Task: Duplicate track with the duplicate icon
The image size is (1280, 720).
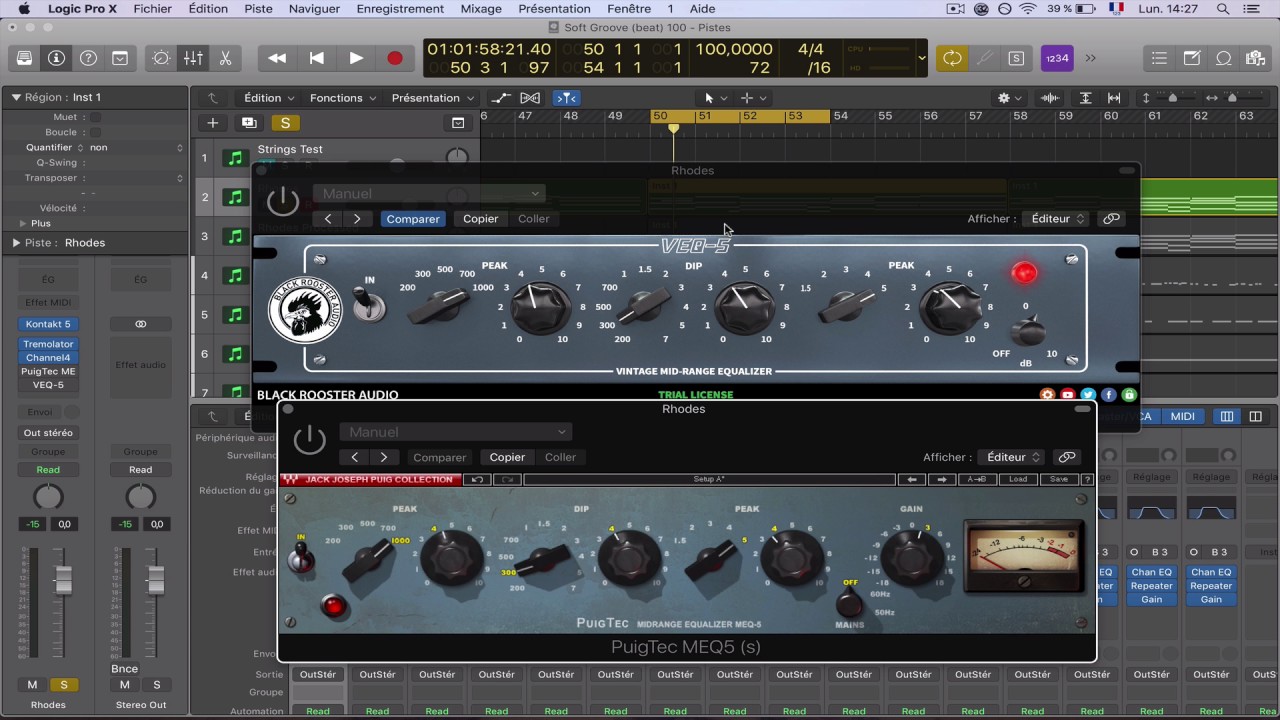Action: [249, 123]
